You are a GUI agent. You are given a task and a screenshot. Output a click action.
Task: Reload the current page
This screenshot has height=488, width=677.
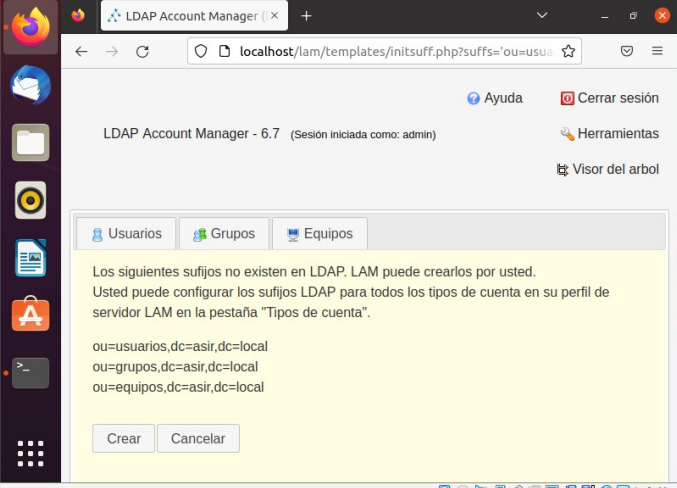[142, 52]
